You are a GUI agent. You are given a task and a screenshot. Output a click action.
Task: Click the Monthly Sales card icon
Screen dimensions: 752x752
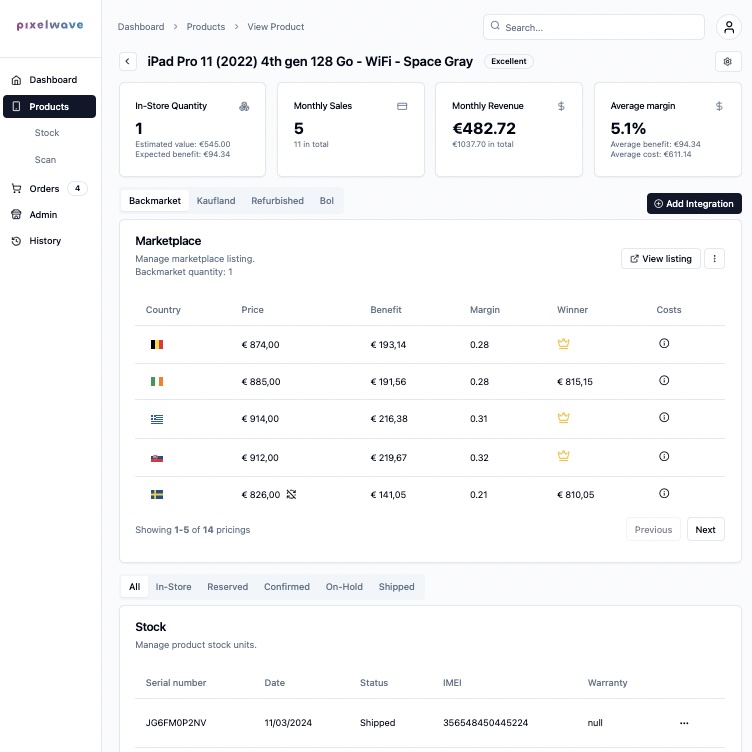(402, 106)
